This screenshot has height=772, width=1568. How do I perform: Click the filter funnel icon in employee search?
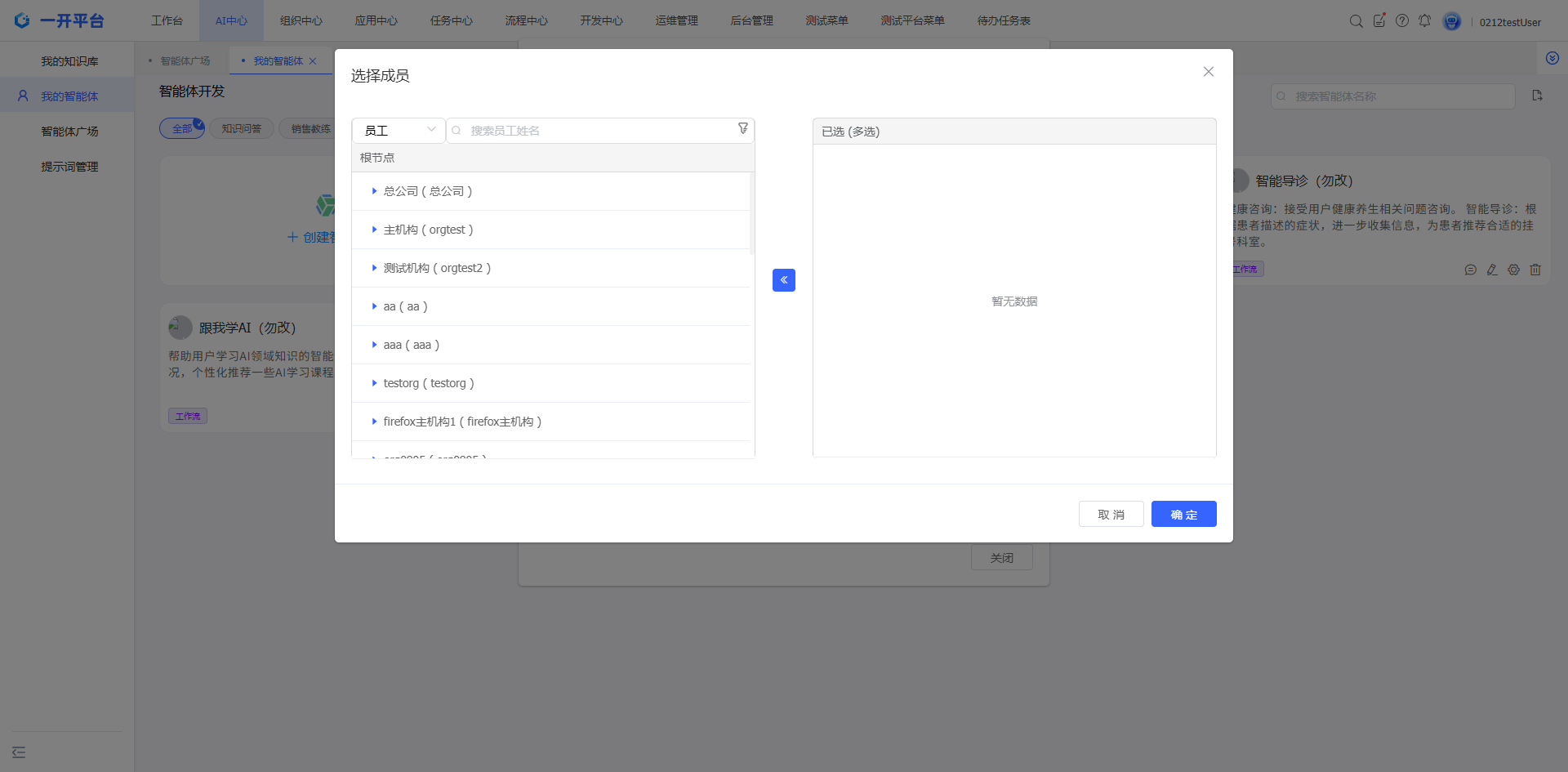pyautogui.click(x=742, y=129)
